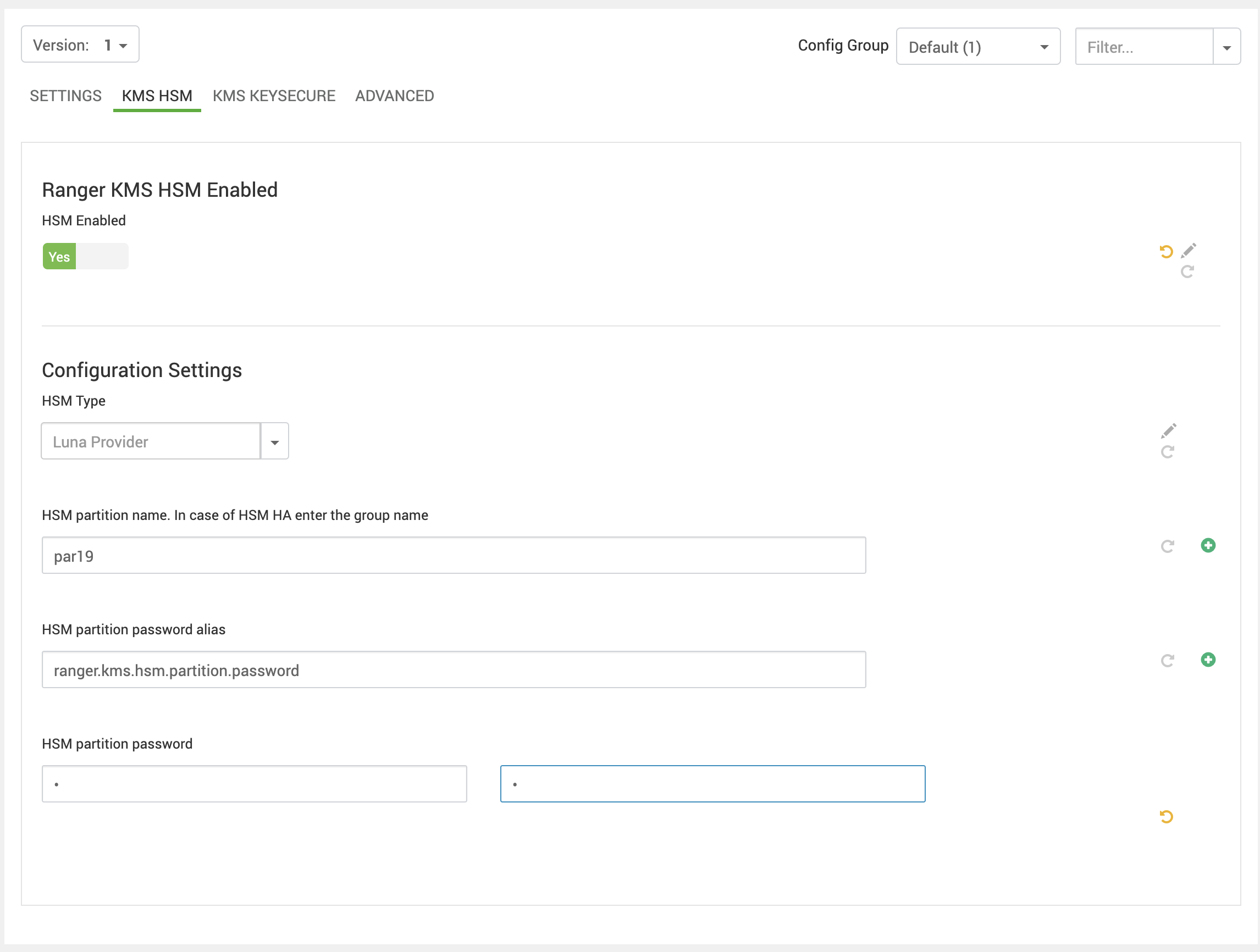Click the HSM partition password alias field
1260x952 pixels.
(x=454, y=669)
